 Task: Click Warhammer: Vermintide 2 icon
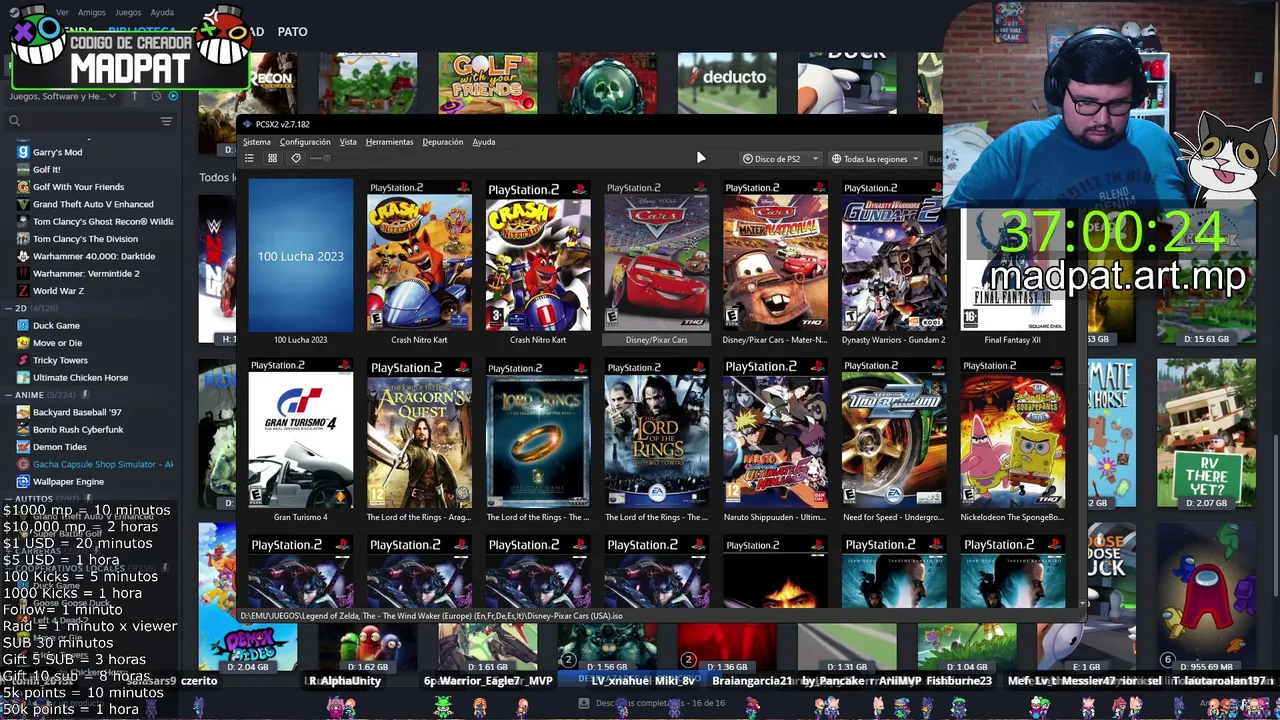(x=23, y=273)
